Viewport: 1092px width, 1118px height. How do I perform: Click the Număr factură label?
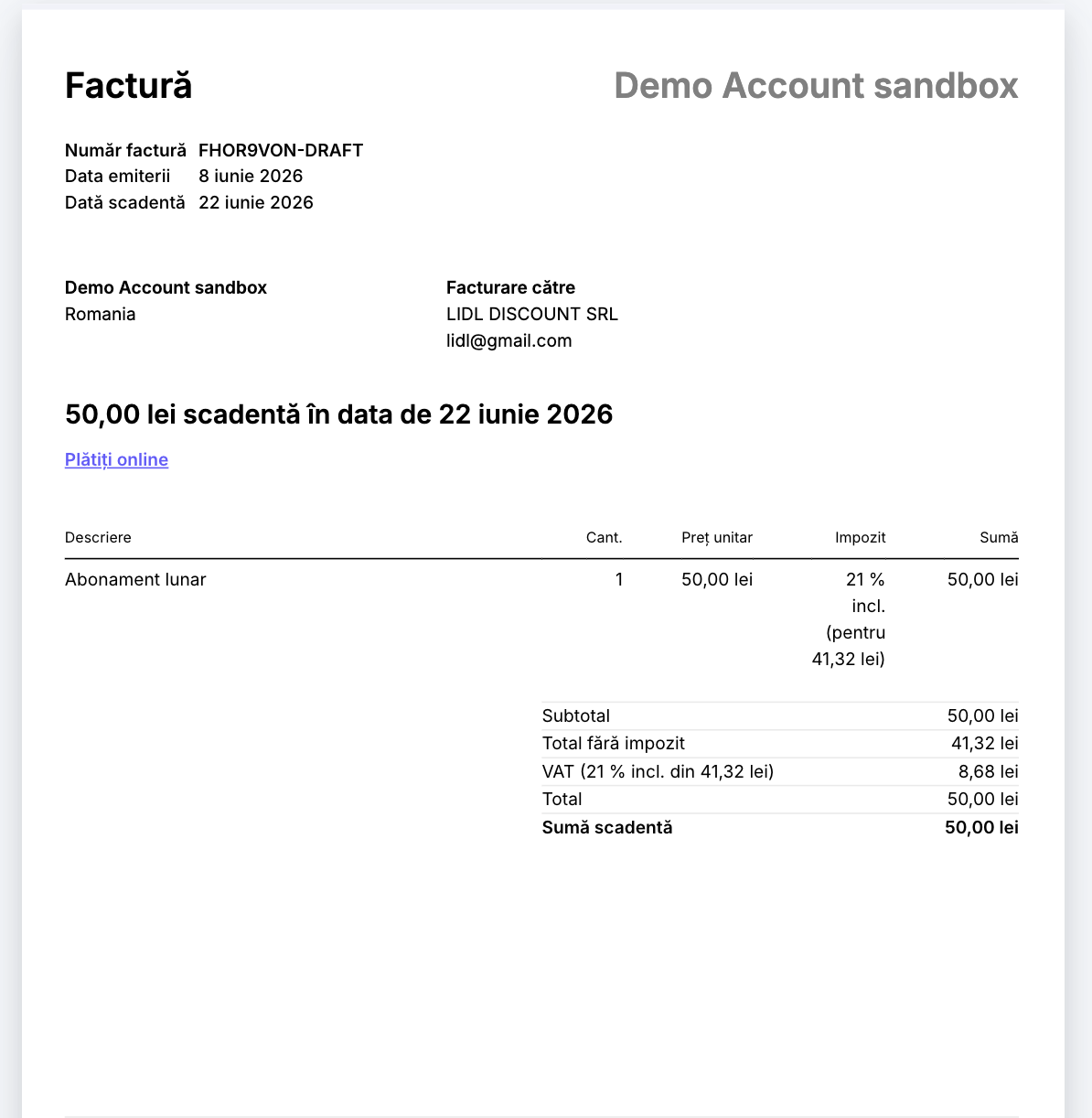pyautogui.click(x=125, y=150)
